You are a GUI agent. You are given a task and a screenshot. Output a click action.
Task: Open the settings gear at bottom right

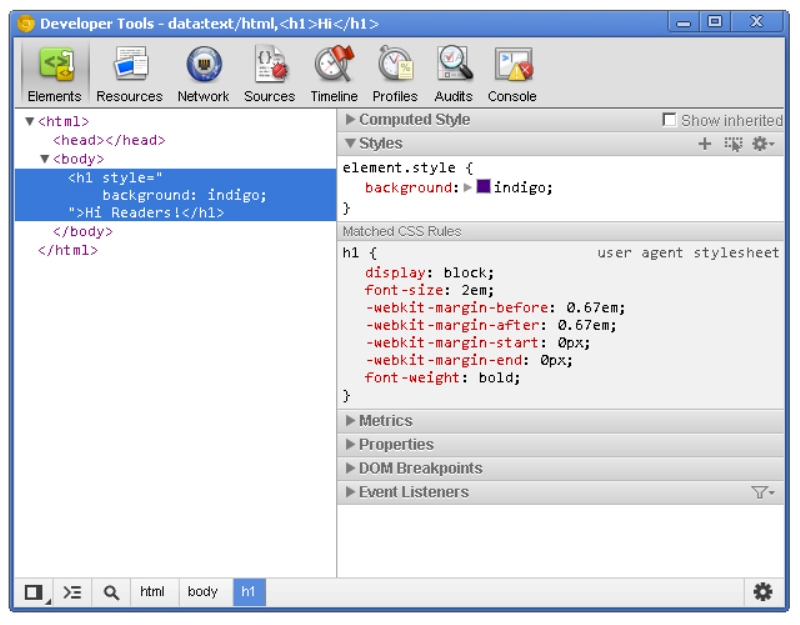pyautogui.click(x=763, y=592)
